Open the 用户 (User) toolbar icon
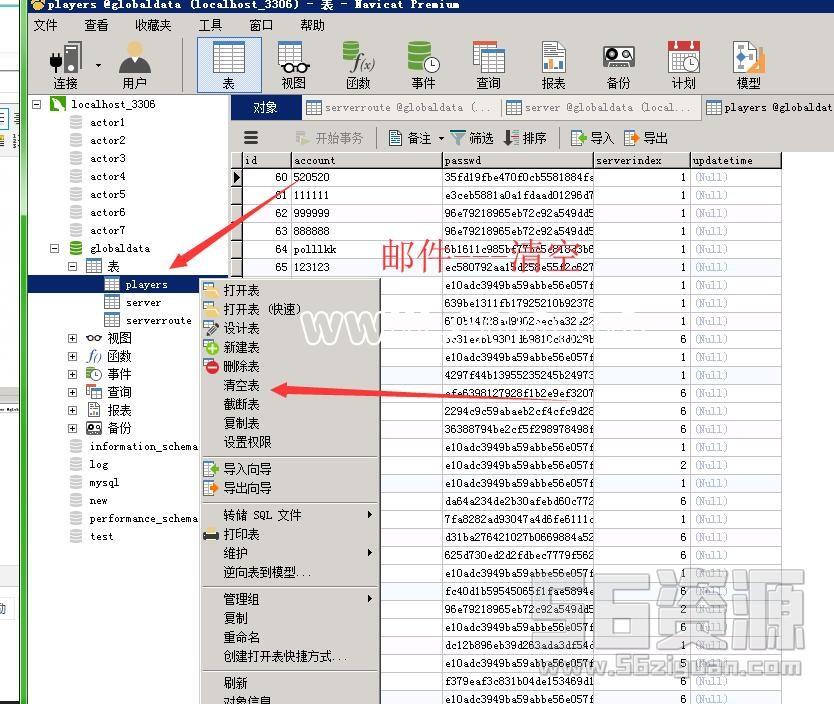The width and height of the screenshot is (834, 704). coord(134,64)
